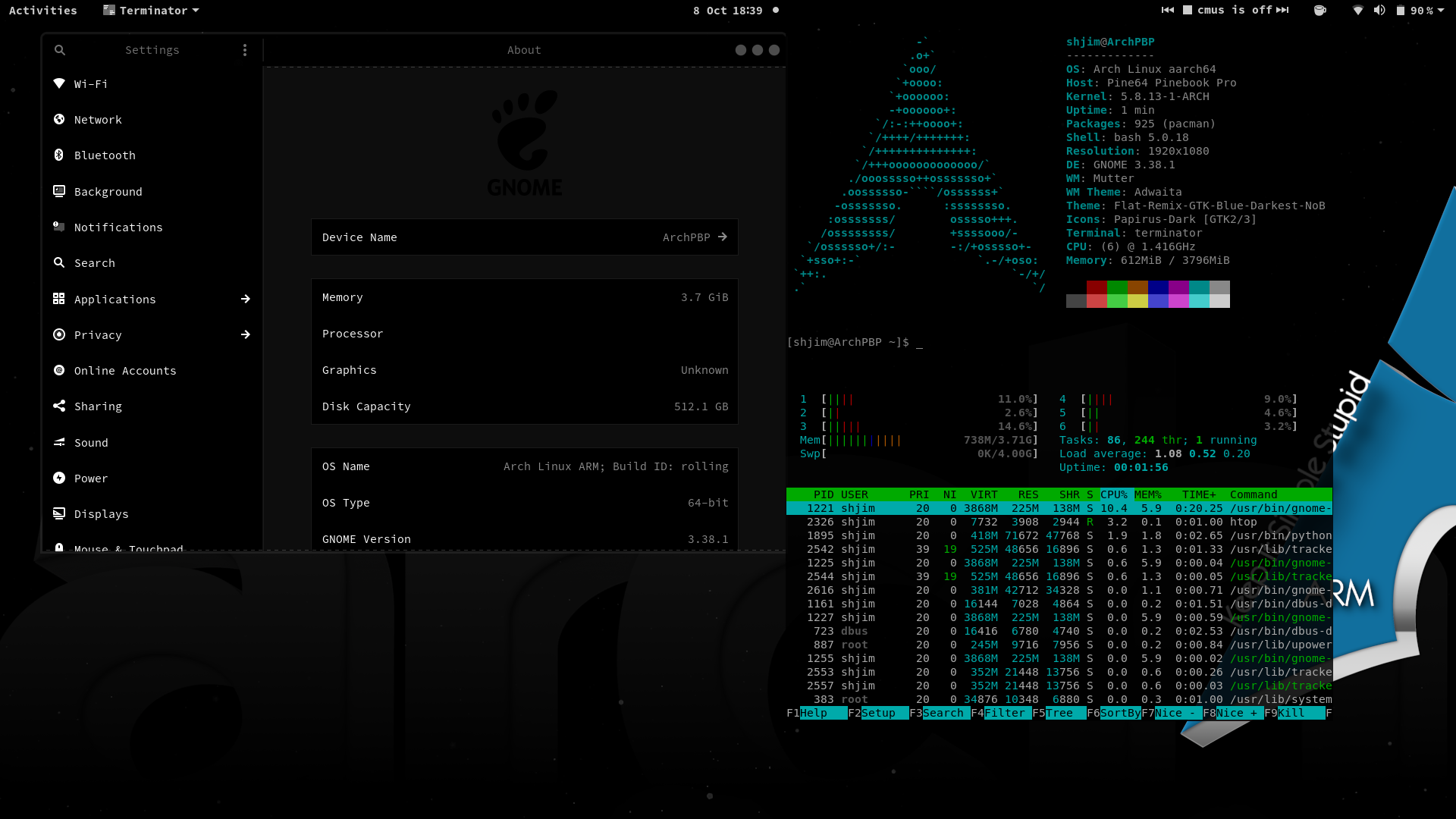The height and width of the screenshot is (819, 1456).
Task: Click the battery icon in the top bar
Action: point(1401,11)
